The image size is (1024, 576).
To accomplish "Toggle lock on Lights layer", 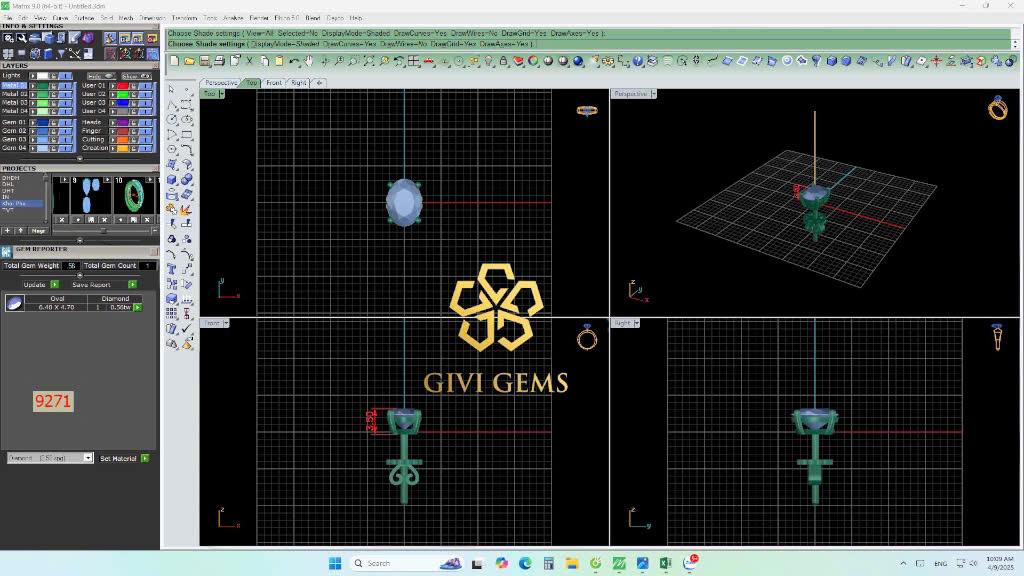I will tap(54, 76).
